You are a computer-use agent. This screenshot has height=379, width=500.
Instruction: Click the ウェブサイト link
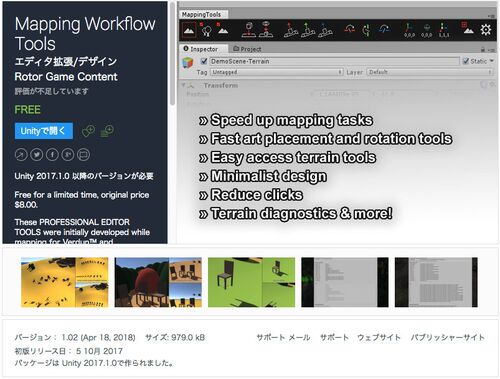379,337
